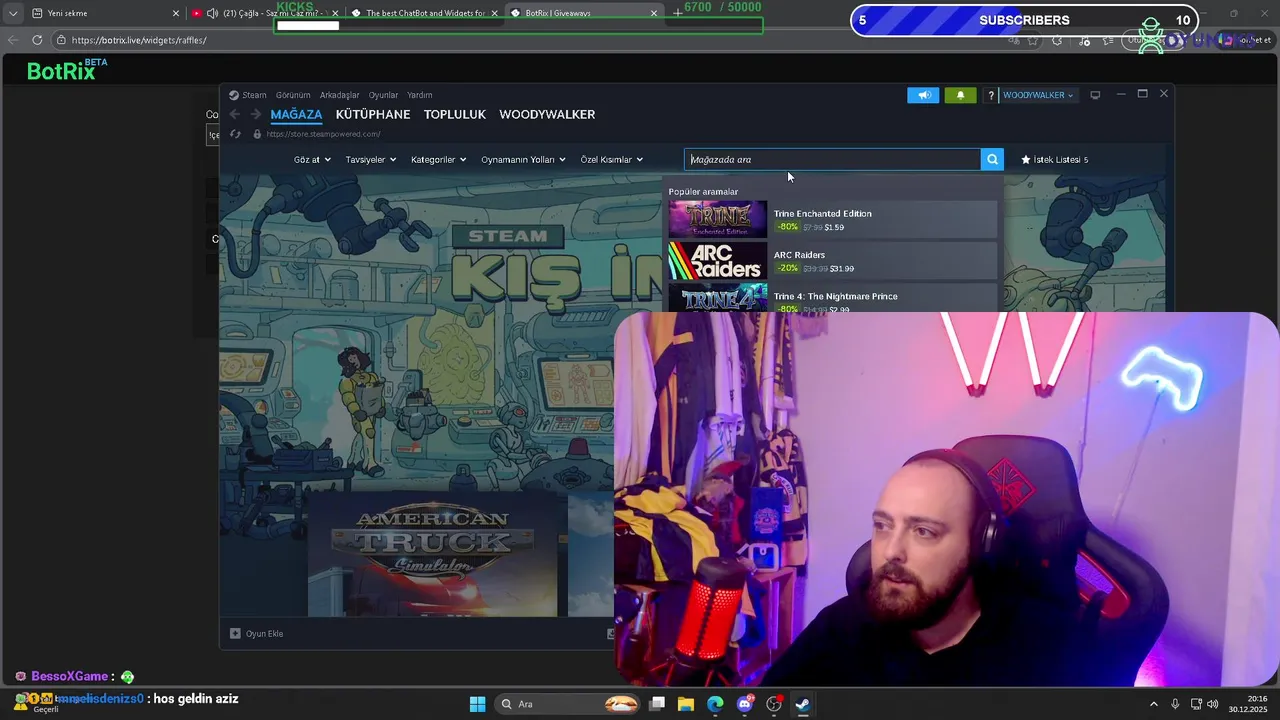Open the American Truck Simulator thumbnail
Image resolution: width=1280 pixels, height=720 pixels.
coord(433,553)
